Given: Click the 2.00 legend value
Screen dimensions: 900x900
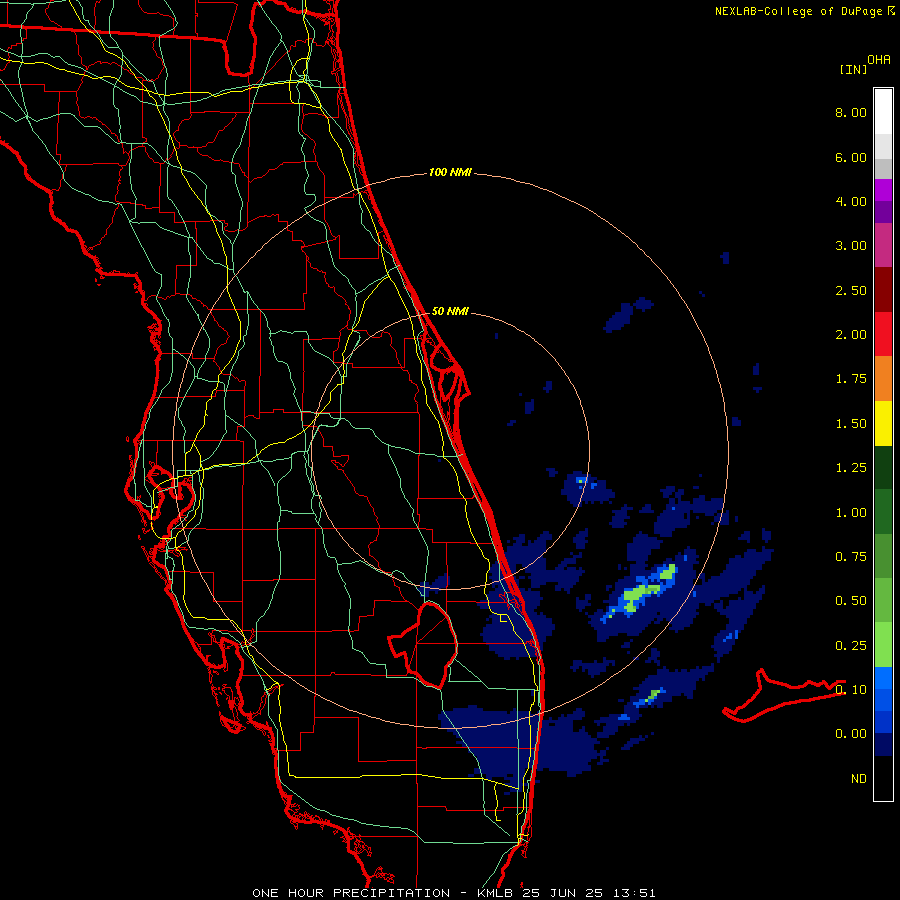Looking at the screenshot, I should coord(851,335).
